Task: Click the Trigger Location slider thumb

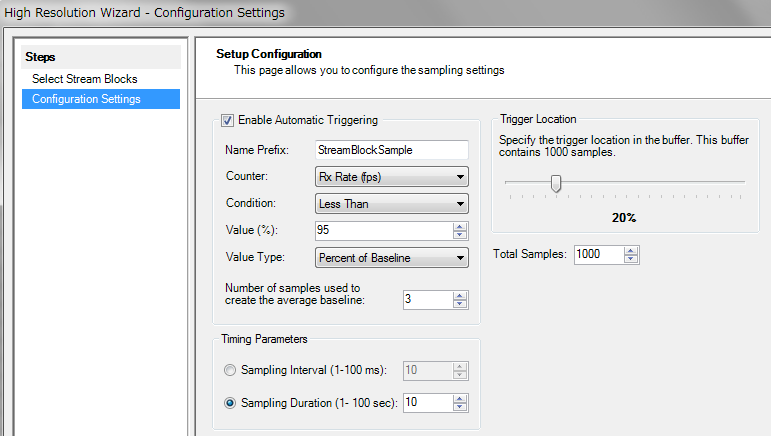Action: click(556, 183)
